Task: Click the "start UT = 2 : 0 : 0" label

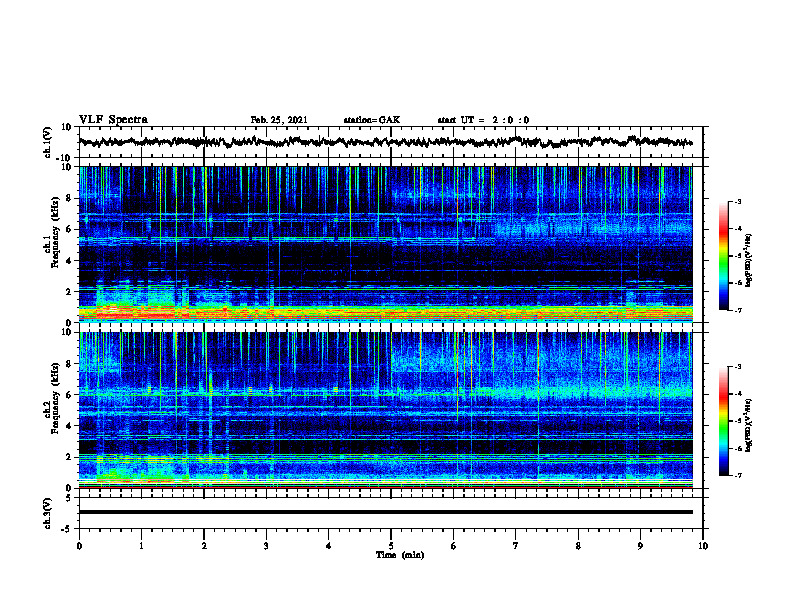Action: (483, 120)
